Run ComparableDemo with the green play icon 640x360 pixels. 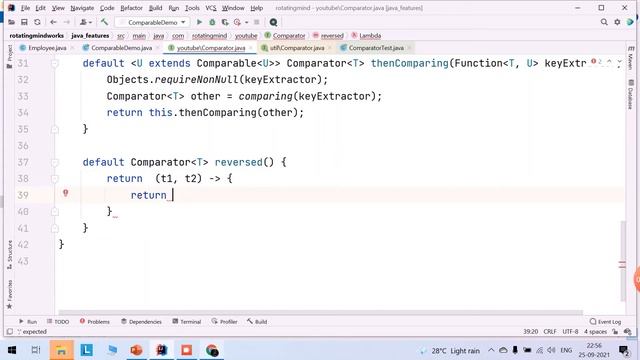[199, 22]
